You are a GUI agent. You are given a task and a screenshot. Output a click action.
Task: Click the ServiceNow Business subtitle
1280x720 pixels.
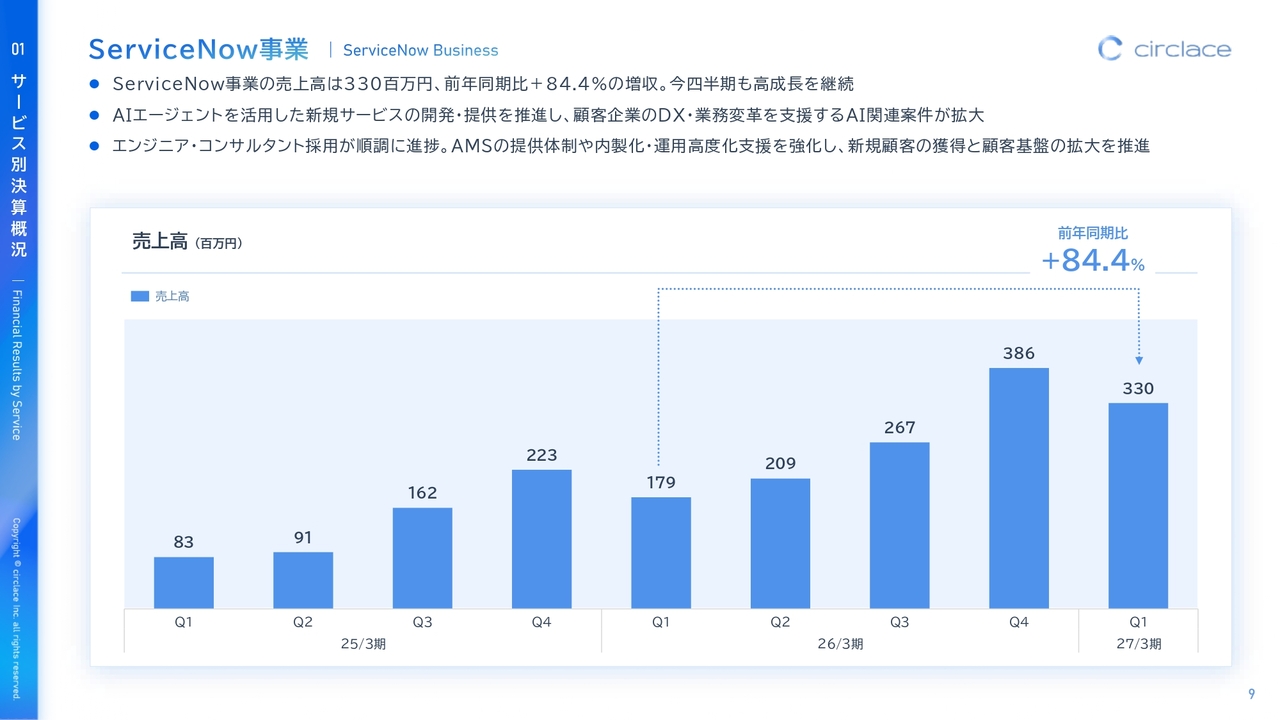(420, 50)
